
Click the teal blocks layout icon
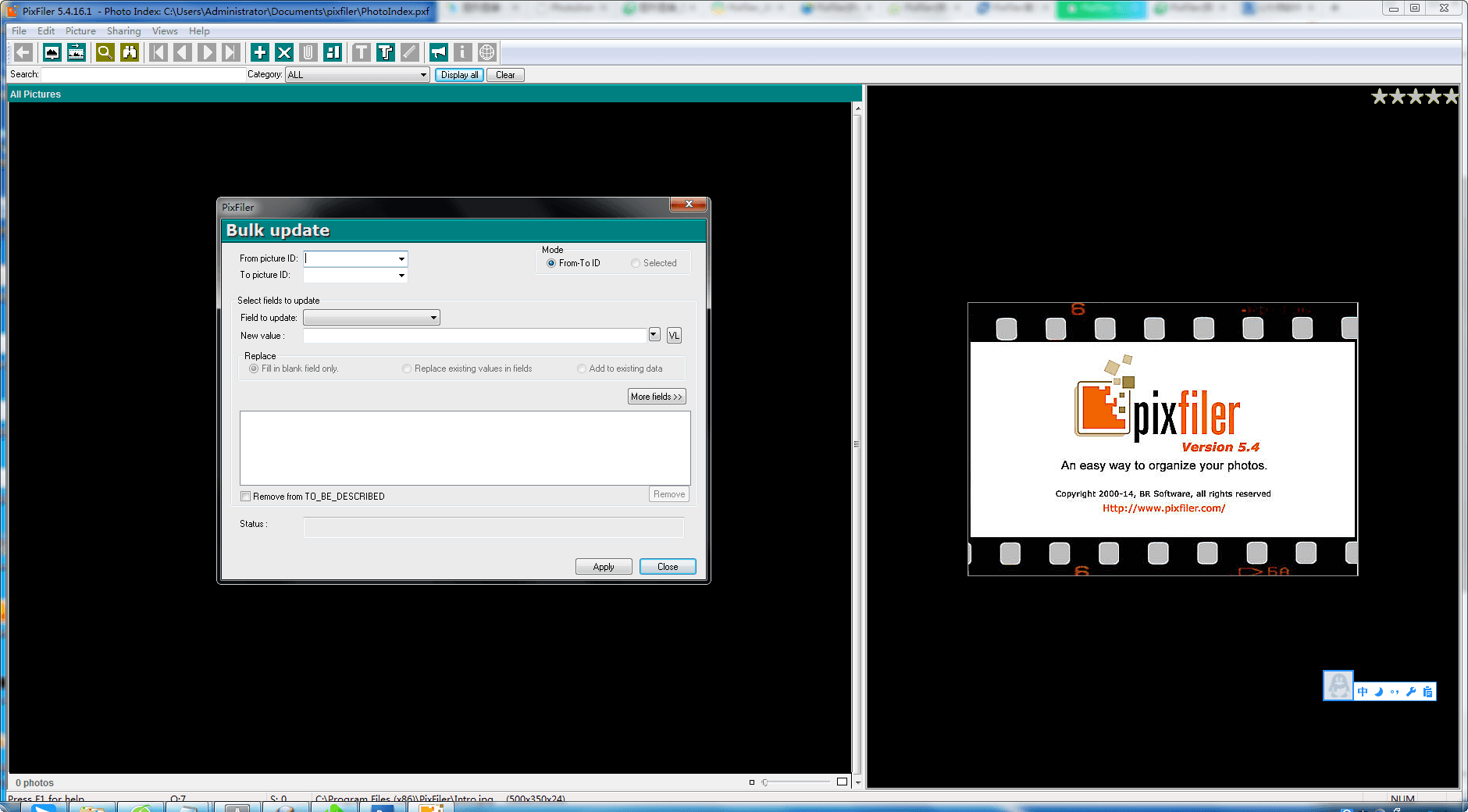pos(333,52)
